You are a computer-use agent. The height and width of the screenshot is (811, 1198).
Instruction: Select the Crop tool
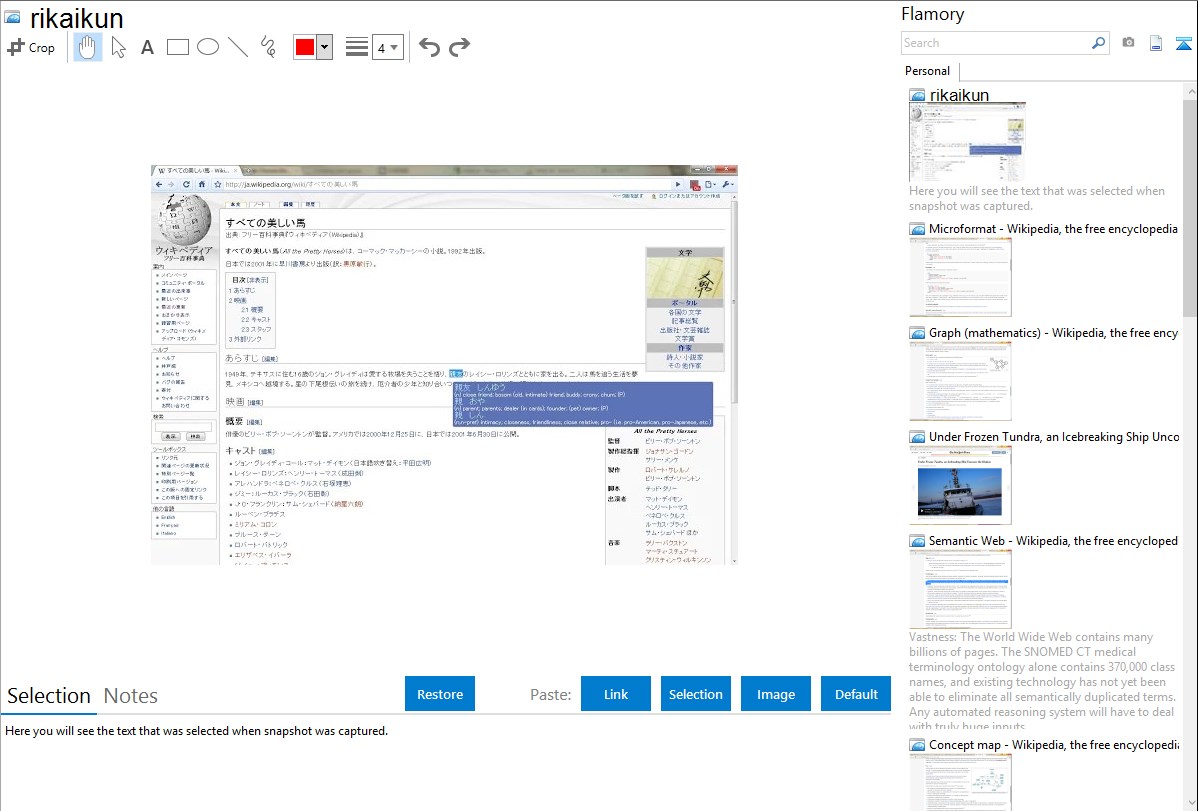pos(31,47)
